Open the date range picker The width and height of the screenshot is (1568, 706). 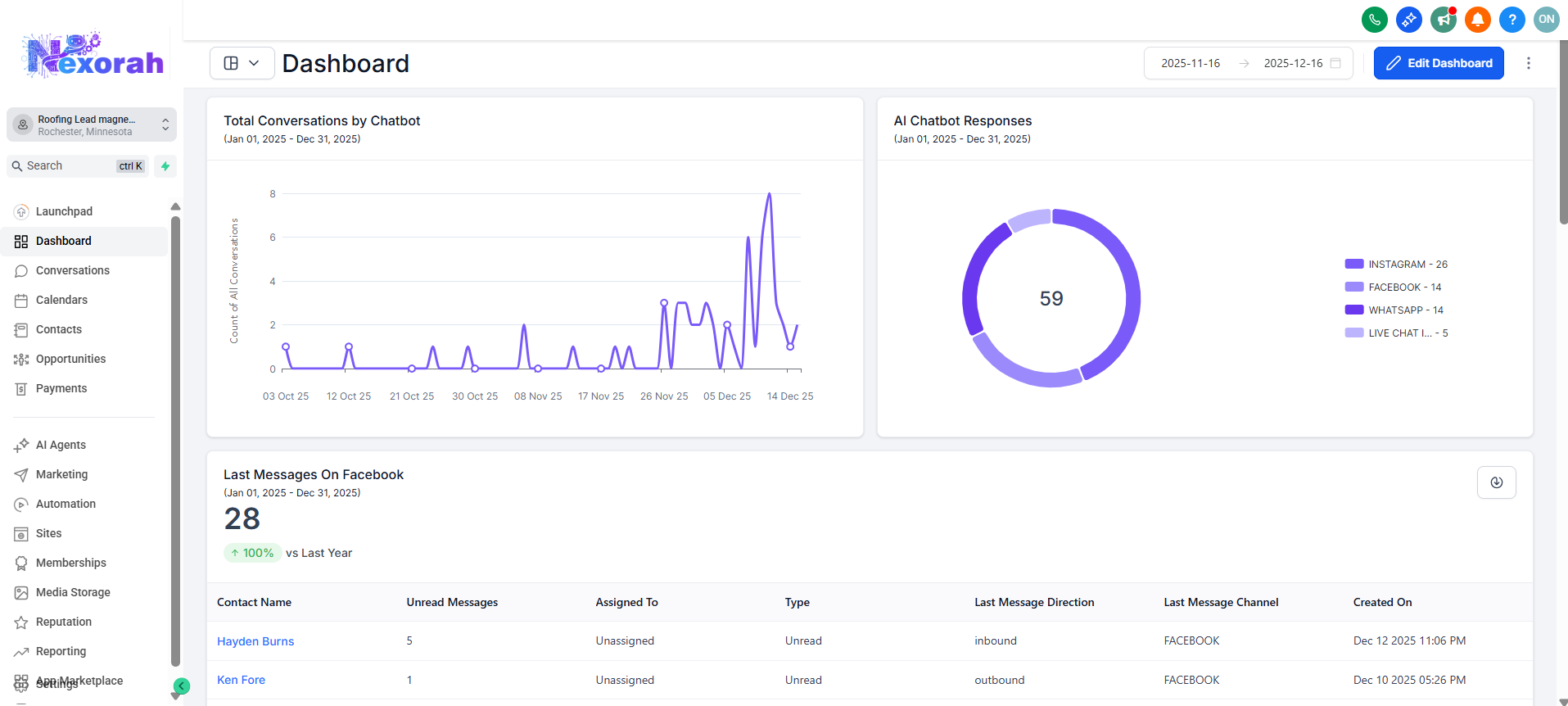(1247, 63)
